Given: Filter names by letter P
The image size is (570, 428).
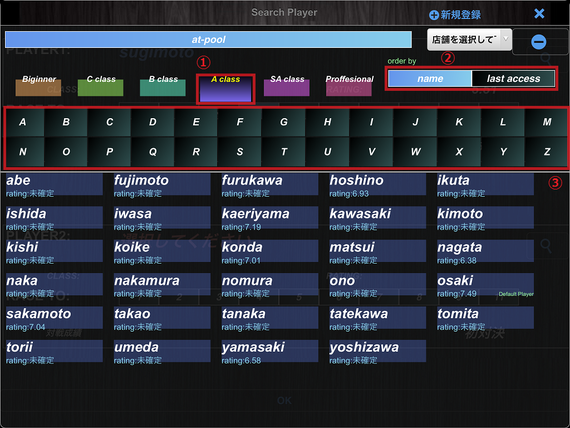Looking at the screenshot, I should tap(109, 152).
